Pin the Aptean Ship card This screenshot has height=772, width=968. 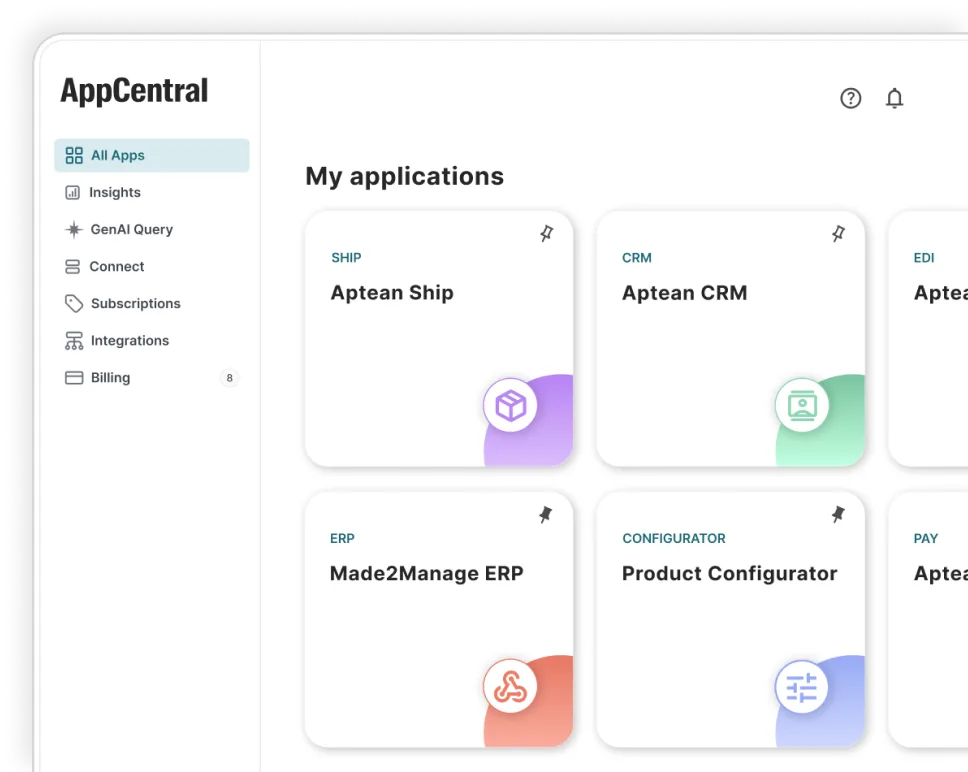[546, 233]
